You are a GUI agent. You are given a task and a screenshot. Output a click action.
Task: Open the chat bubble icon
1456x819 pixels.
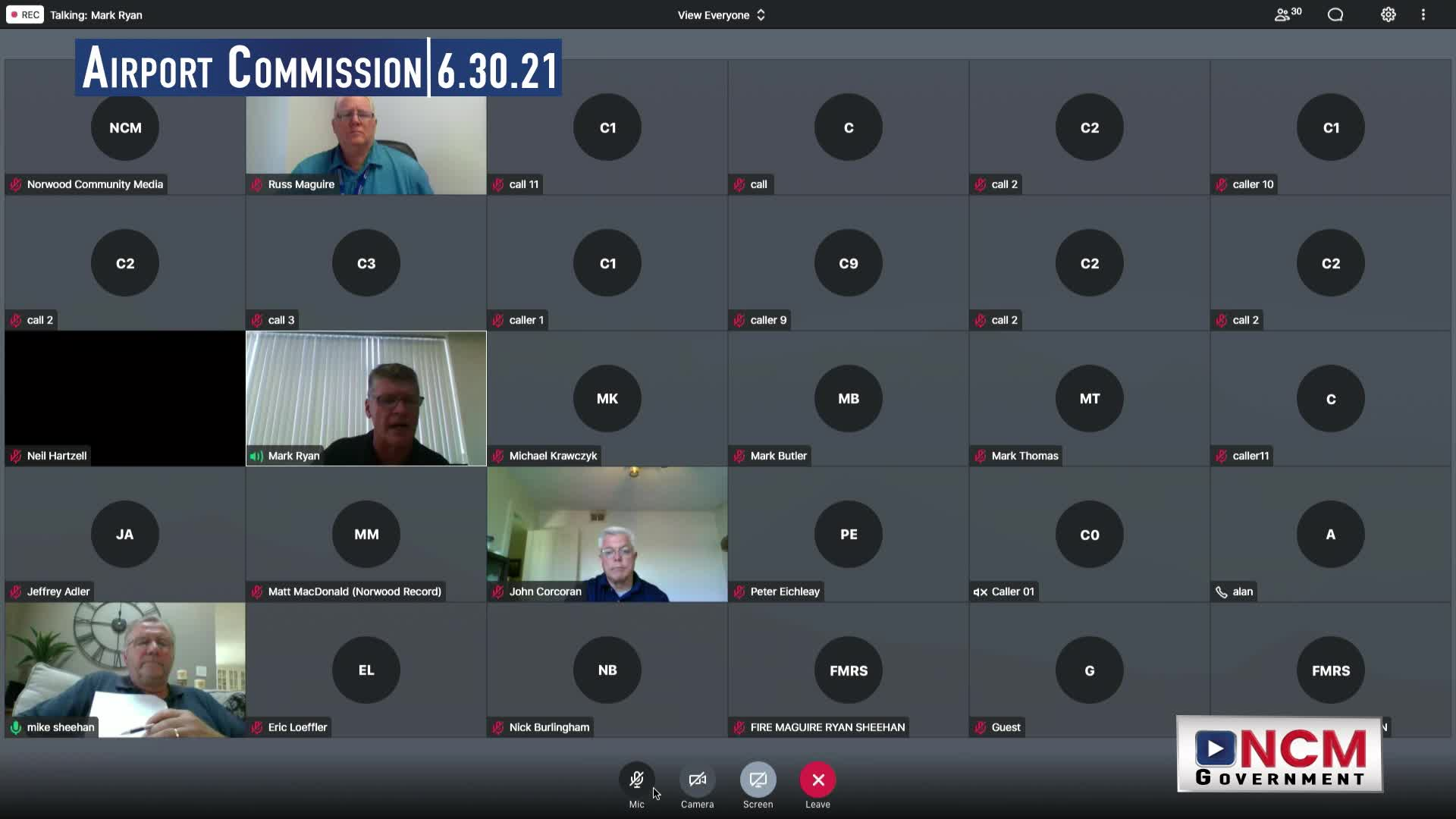coord(1335,14)
